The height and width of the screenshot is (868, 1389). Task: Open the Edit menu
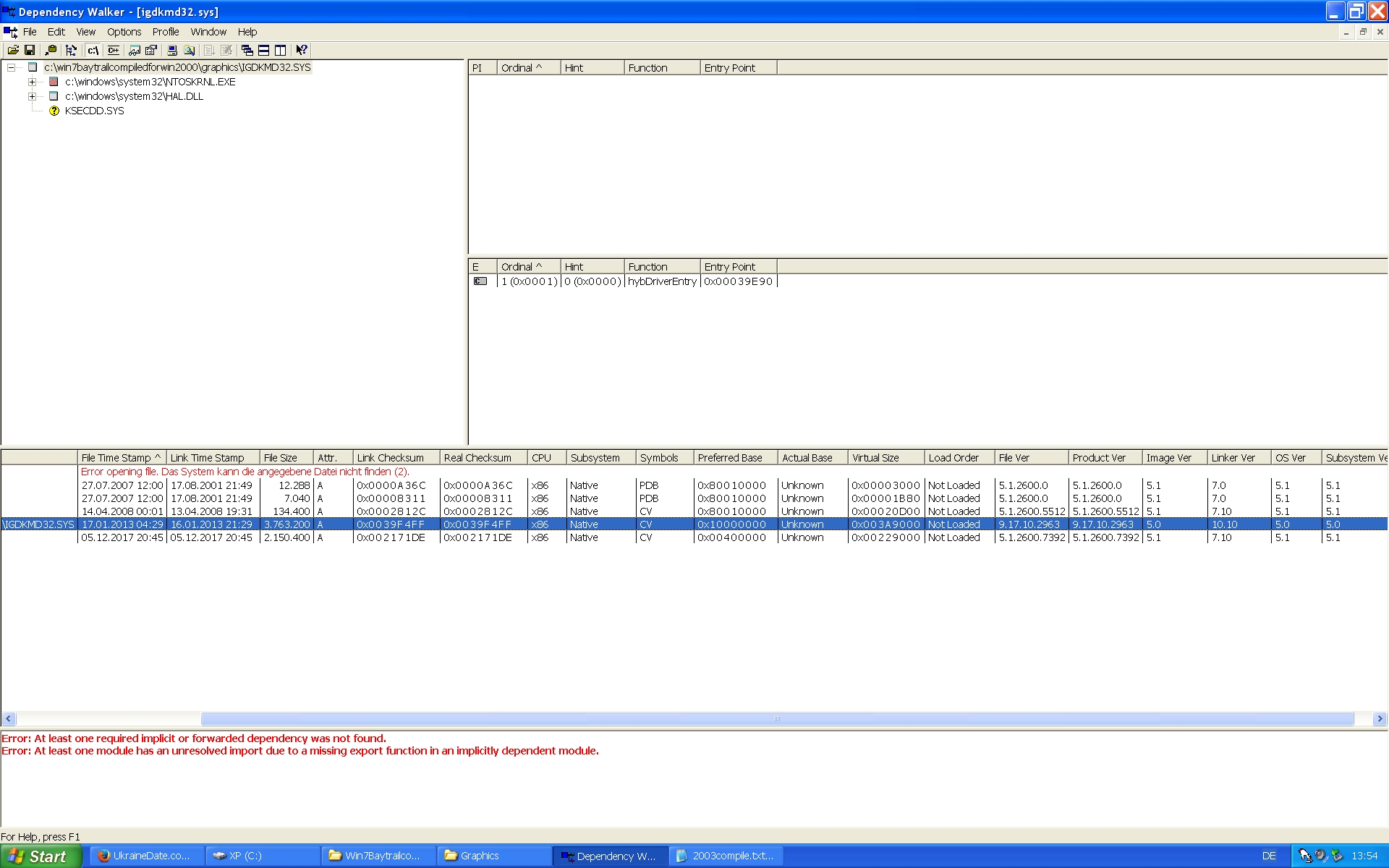(56, 32)
